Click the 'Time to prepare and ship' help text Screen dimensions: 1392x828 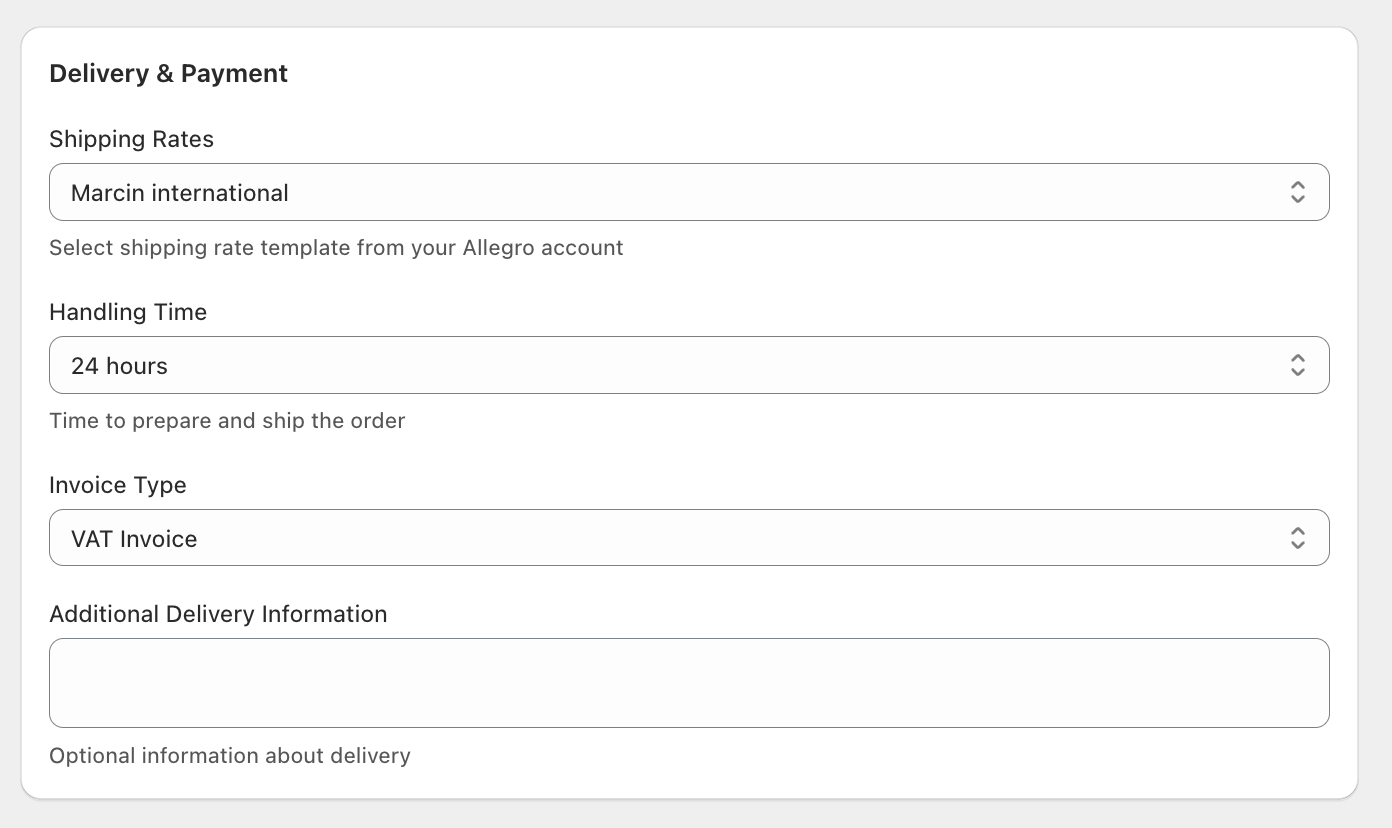point(227,421)
